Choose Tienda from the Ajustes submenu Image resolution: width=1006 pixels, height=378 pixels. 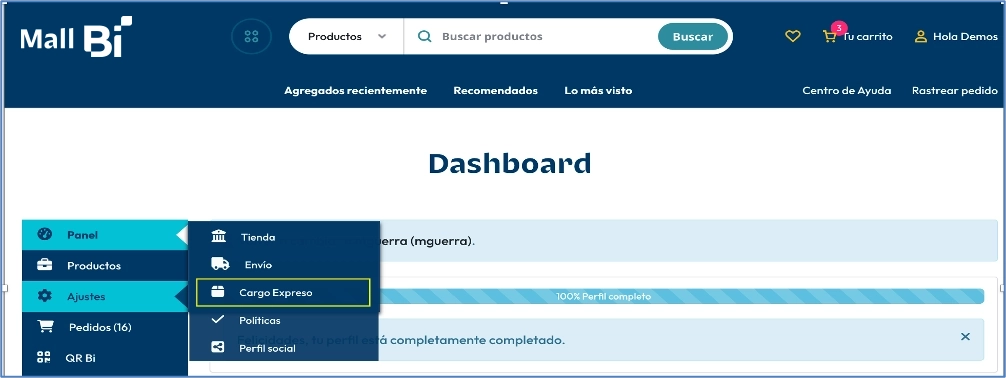click(284, 237)
